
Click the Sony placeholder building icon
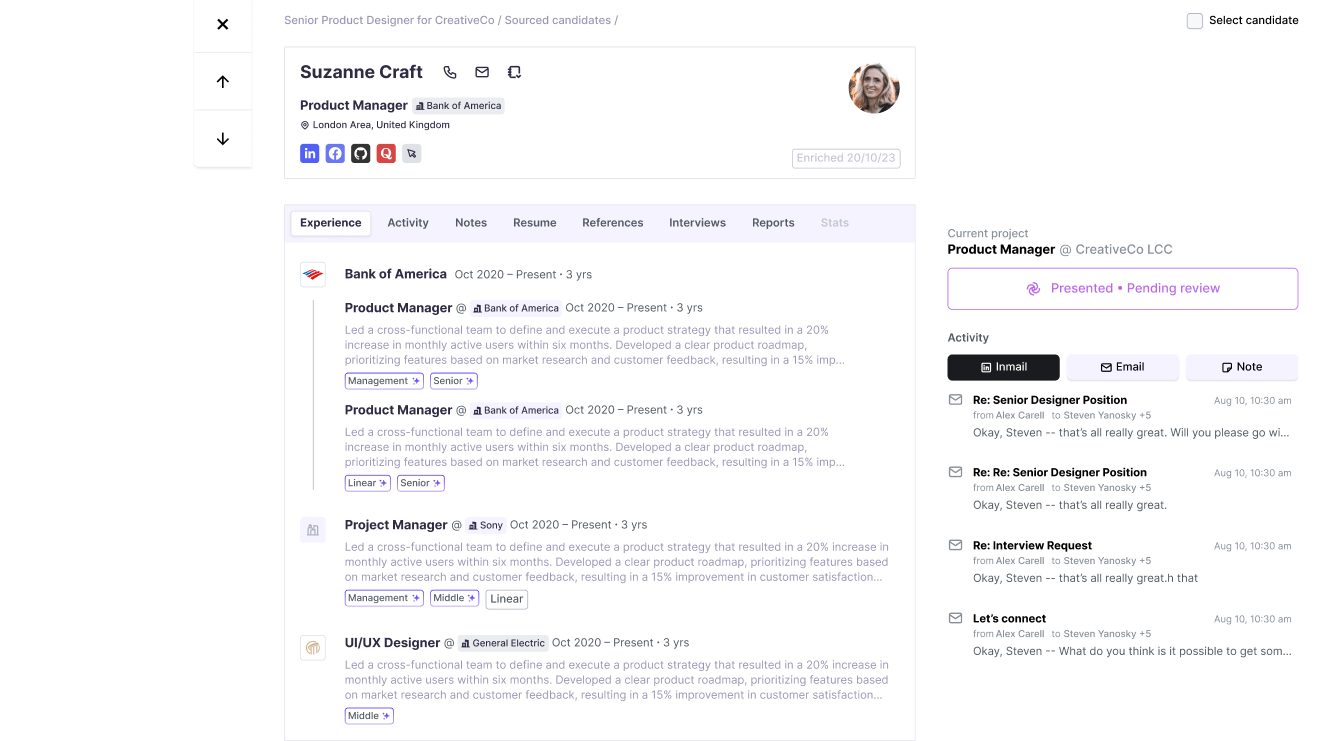point(313,530)
